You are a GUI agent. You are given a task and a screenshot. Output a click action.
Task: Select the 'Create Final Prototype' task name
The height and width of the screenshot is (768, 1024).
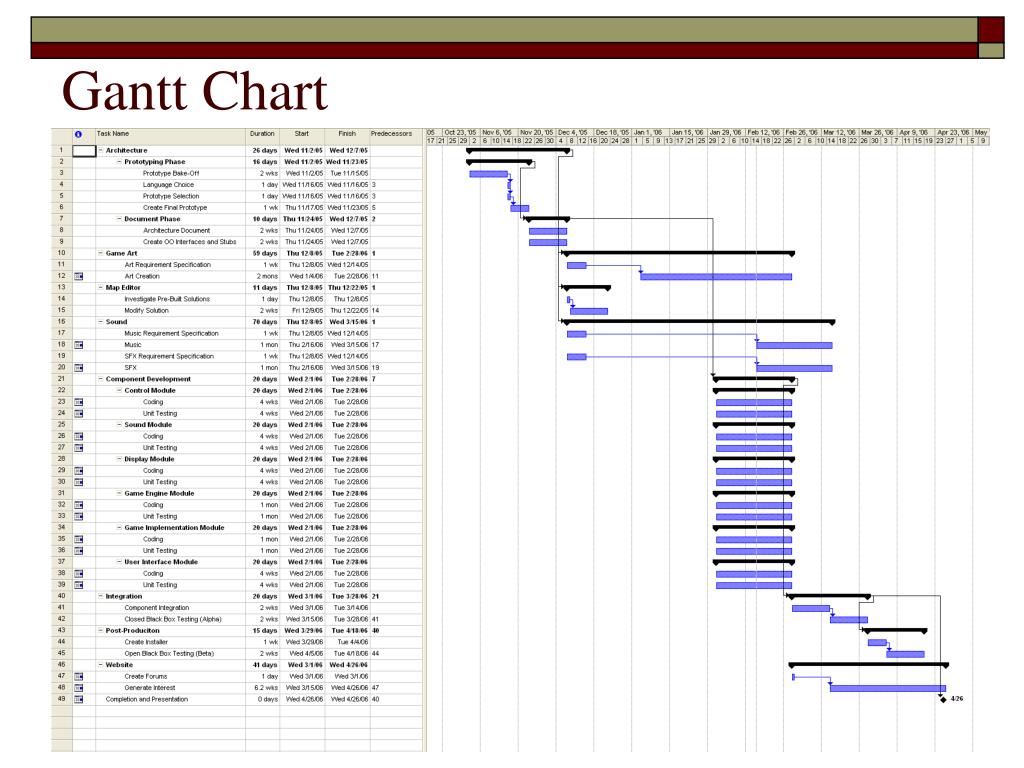(x=175, y=208)
